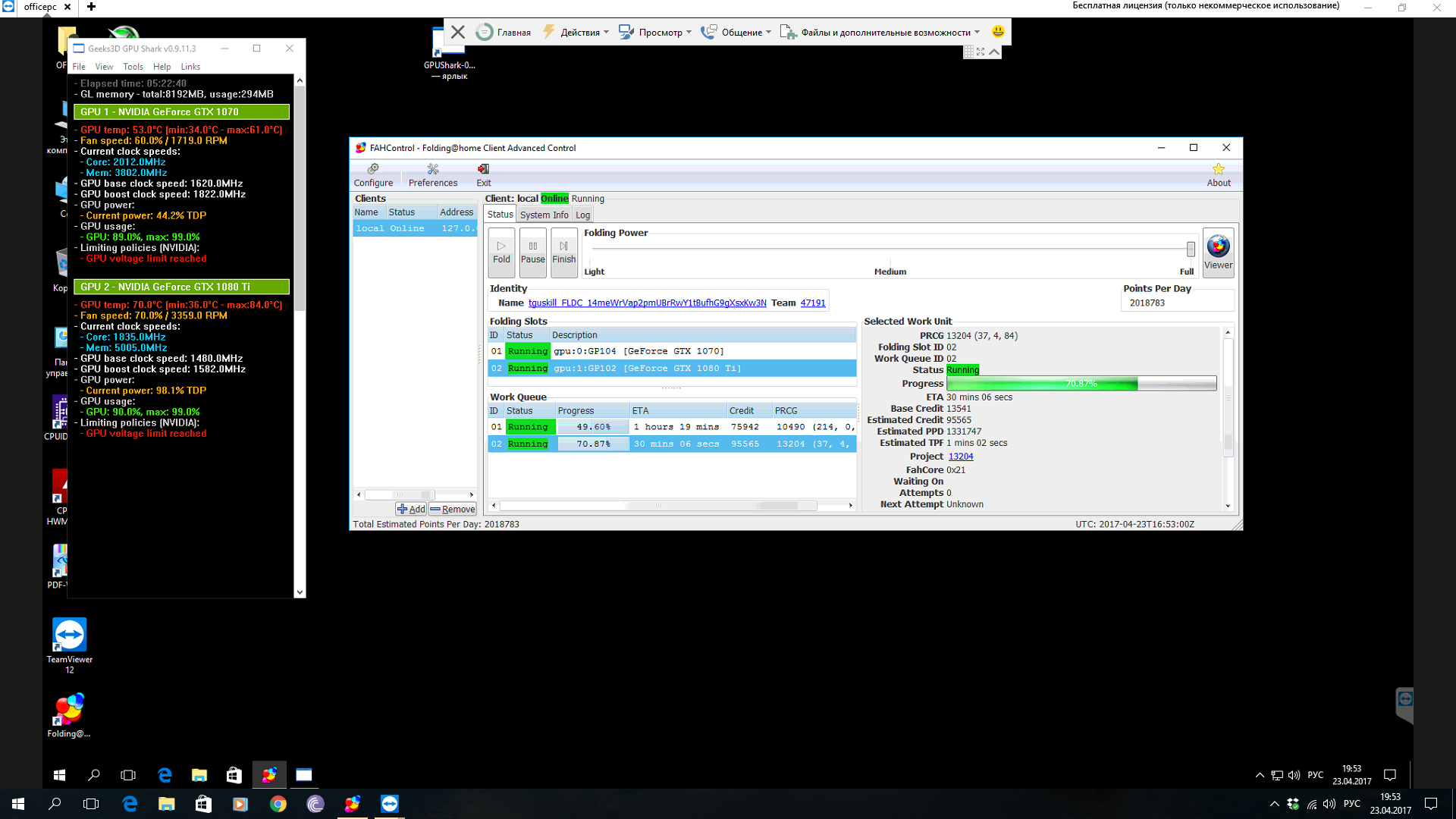
Task: Open the About star icon
Action: (1218, 169)
